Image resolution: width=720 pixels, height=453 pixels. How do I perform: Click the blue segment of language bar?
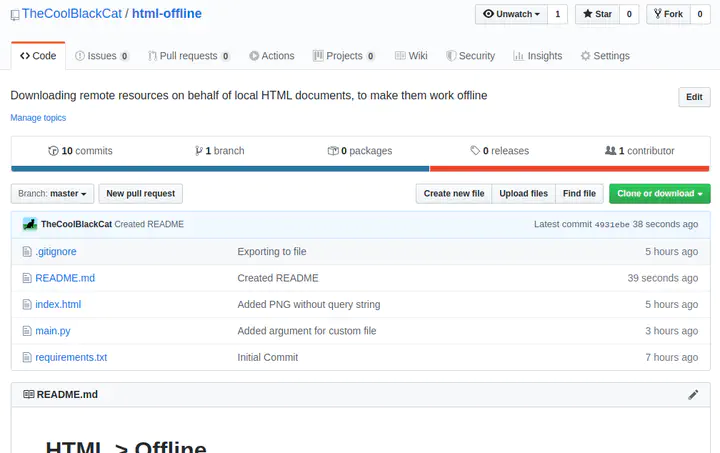(220, 169)
